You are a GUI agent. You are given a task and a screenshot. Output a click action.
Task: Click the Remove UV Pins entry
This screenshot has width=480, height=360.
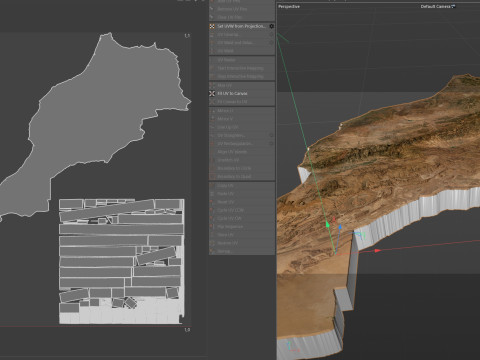[242, 9]
